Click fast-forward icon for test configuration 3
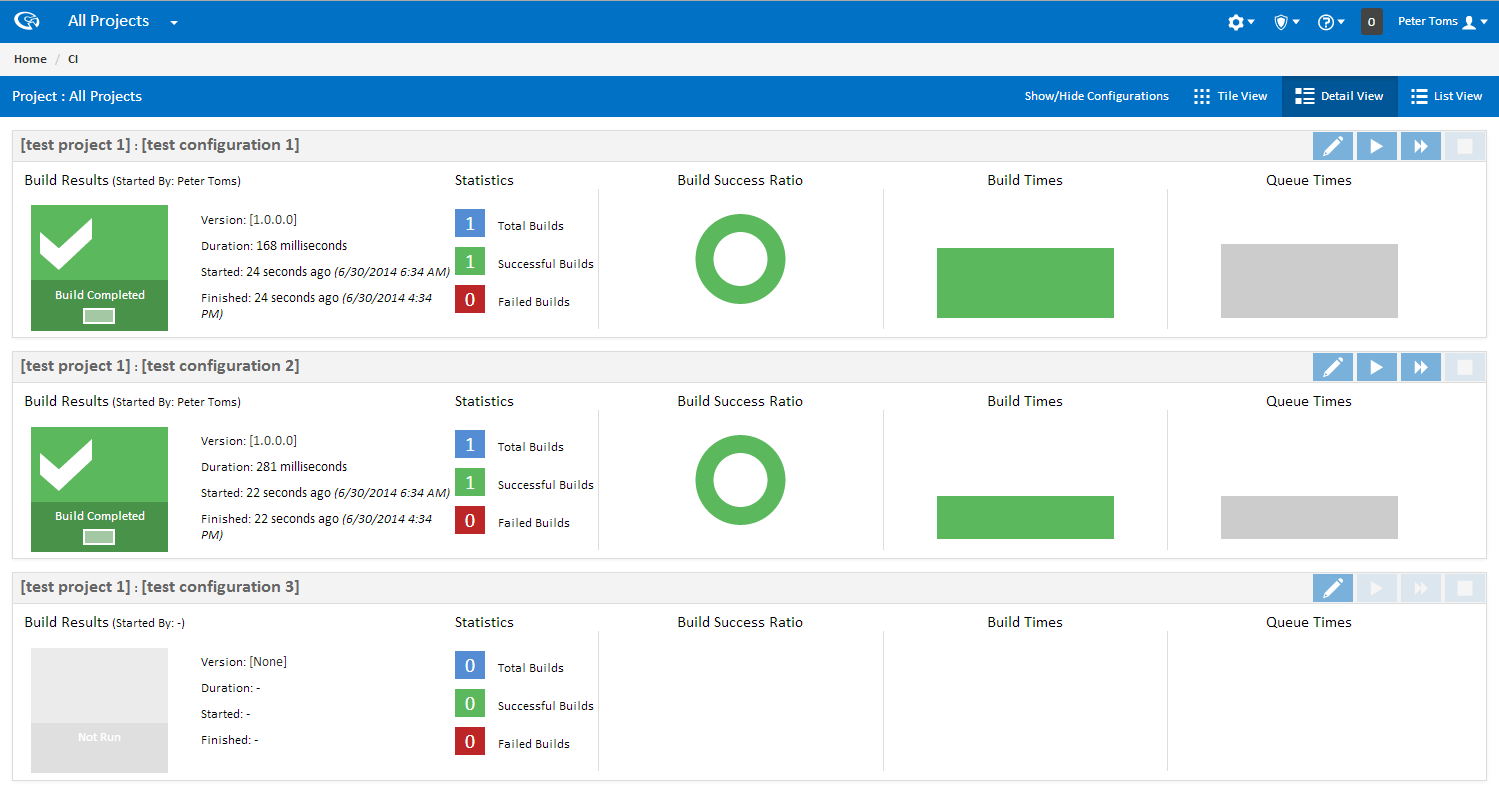The height and width of the screenshot is (786, 1499). [1421, 588]
